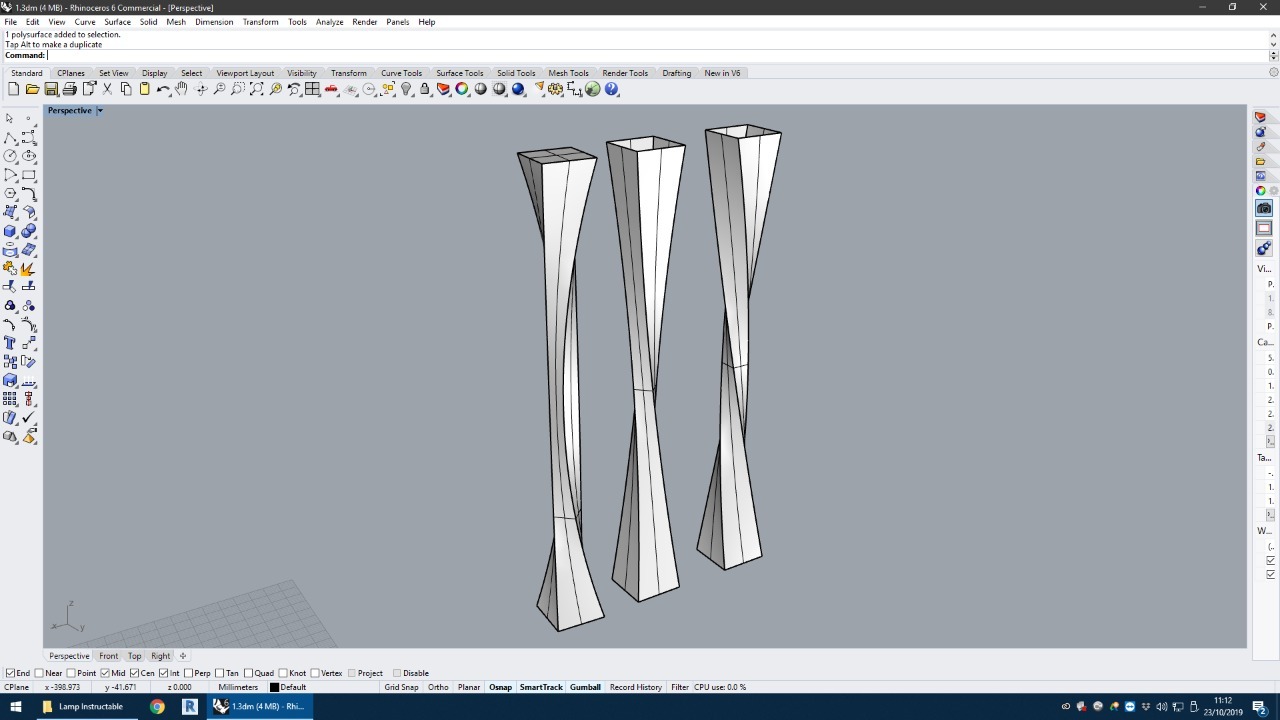Select the Pan hand tool

point(181,89)
